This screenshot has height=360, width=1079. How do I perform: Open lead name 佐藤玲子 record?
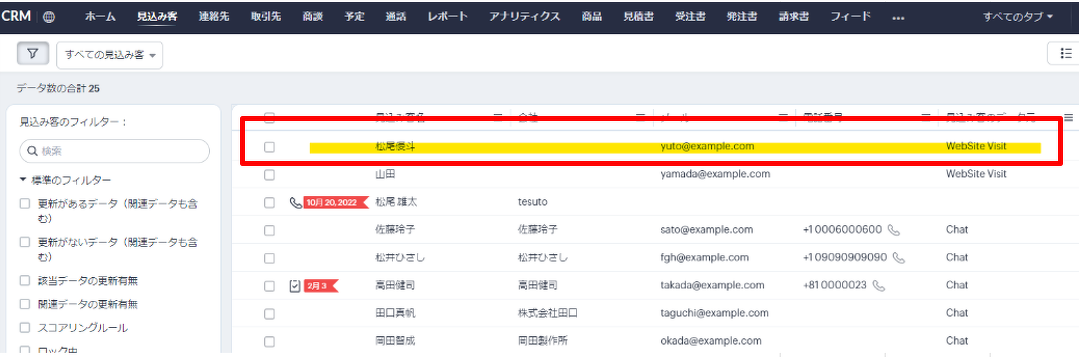click(395, 229)
